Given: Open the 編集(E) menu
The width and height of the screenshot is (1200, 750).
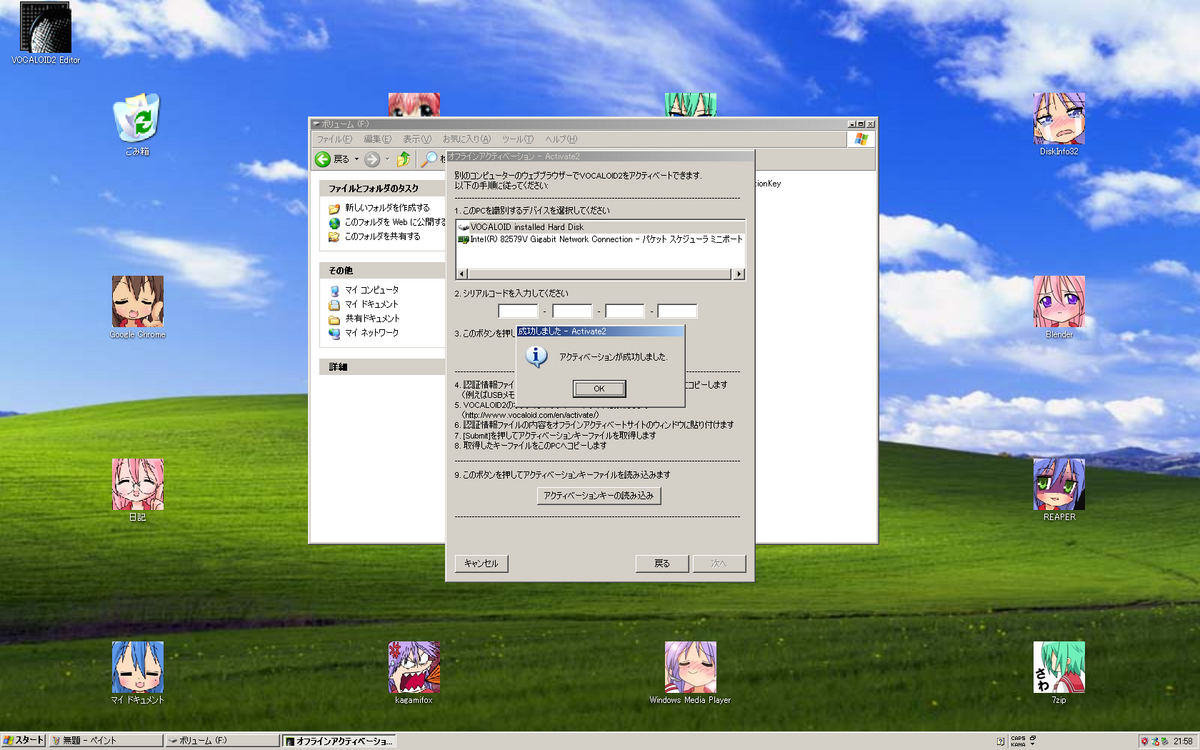Looking at the screenshot, I should click(379, 139).
